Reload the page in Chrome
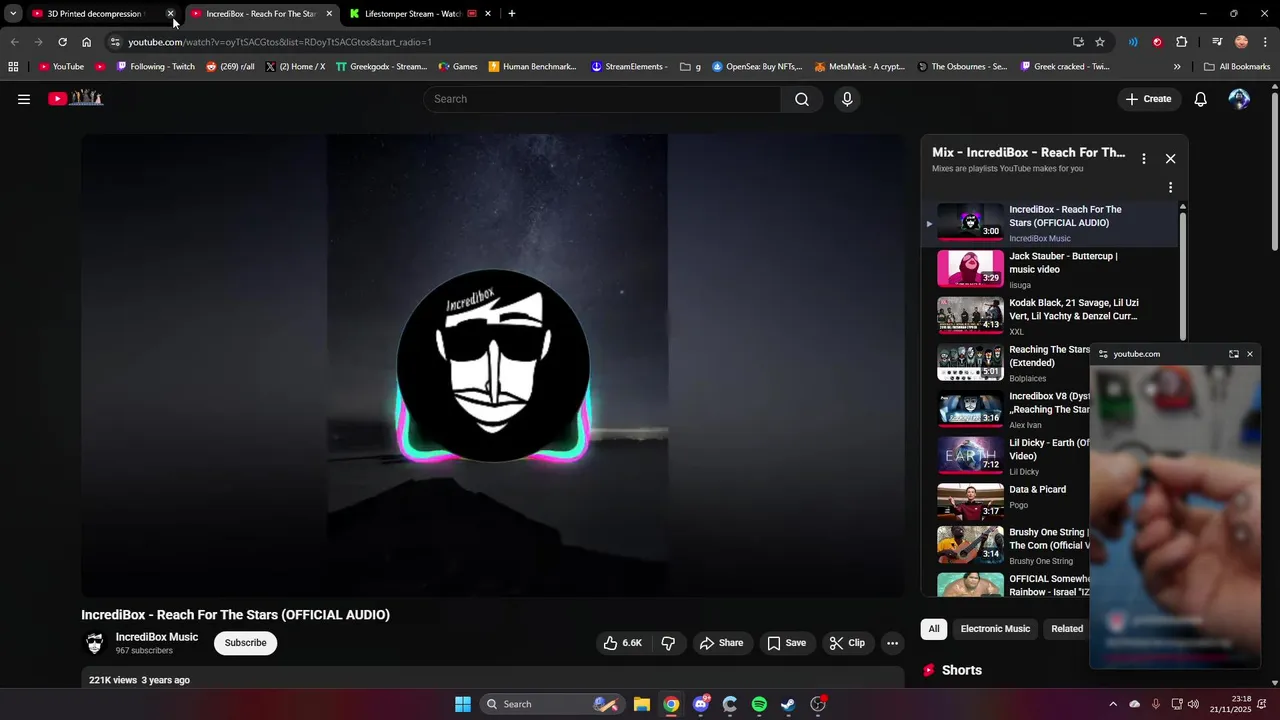Image resolution: width=1280 pixels, height=720 pixels. click(x=62, y=42)
